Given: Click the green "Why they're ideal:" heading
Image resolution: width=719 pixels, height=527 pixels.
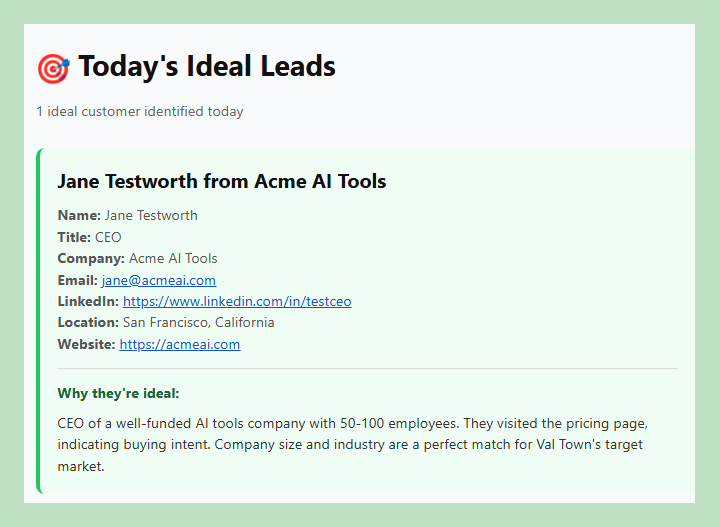Looking at the screenshot, I should click(x=118, y=393).
